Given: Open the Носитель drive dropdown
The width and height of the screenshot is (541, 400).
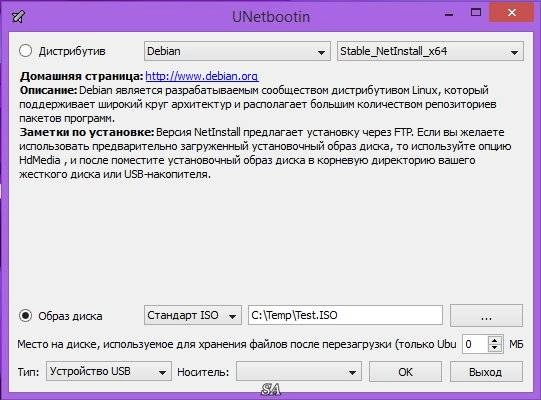Looking at the screenshot, I should pyautogui.click(x=299, y=371).
